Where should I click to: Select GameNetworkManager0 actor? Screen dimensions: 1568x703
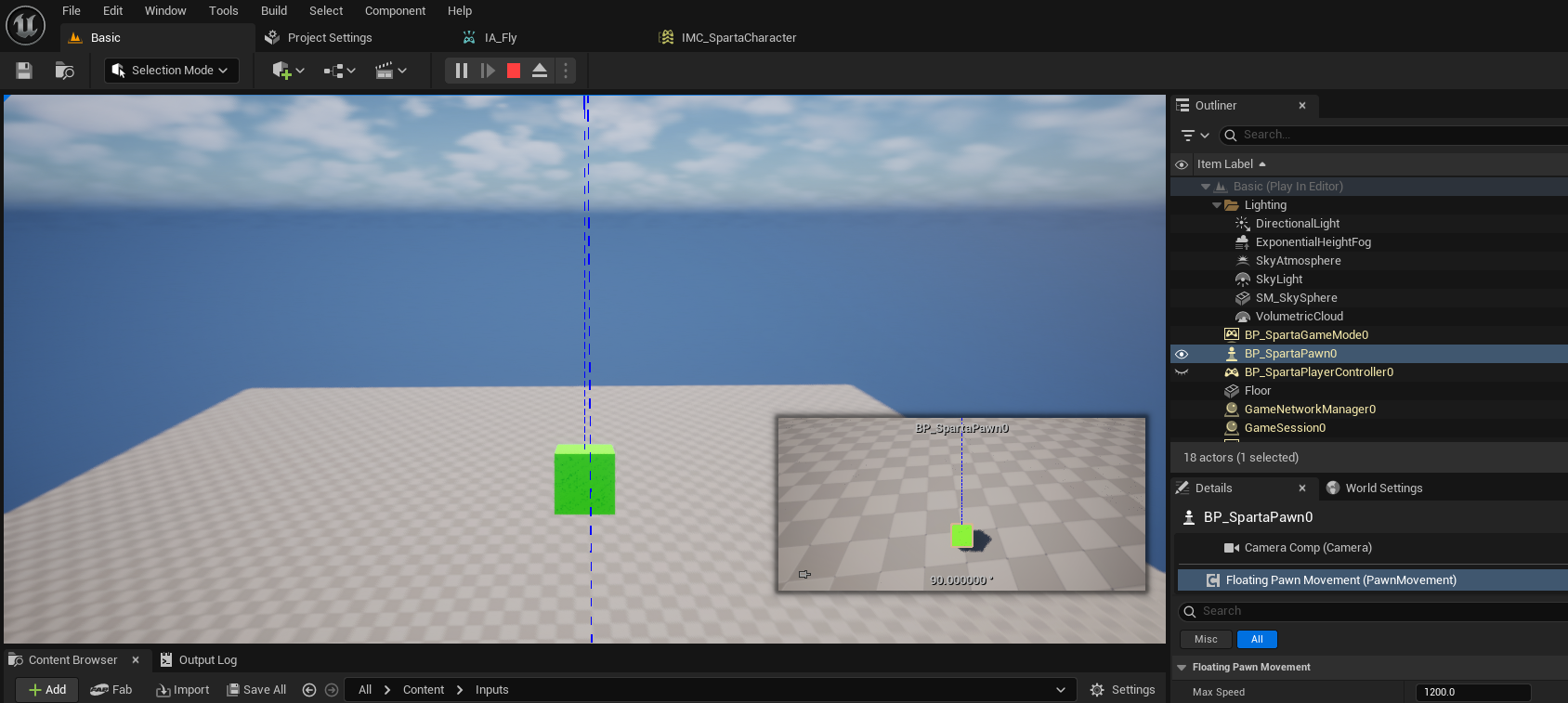(x=1309, y=410)
